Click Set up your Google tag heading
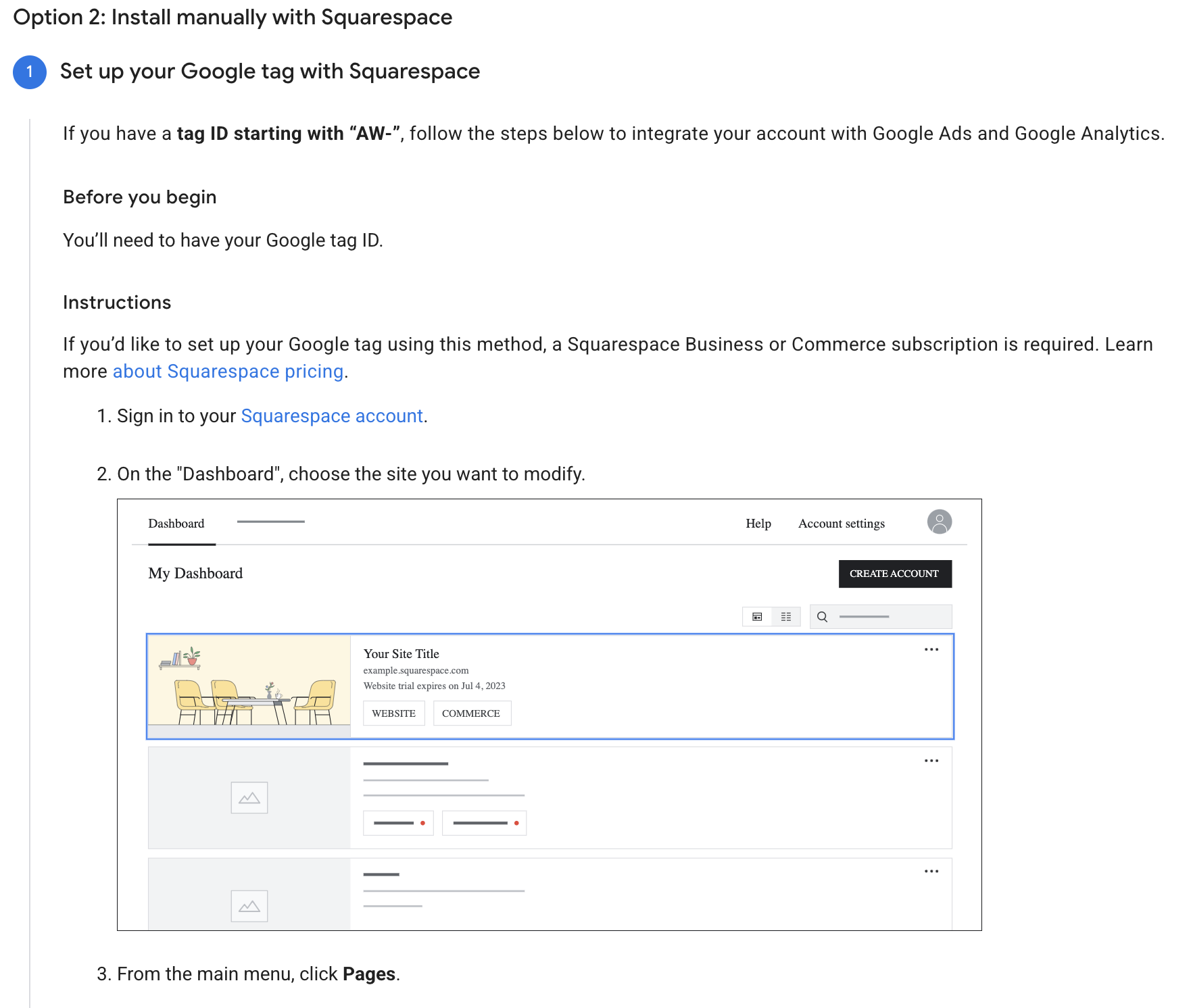 click(x=270, y=72)
